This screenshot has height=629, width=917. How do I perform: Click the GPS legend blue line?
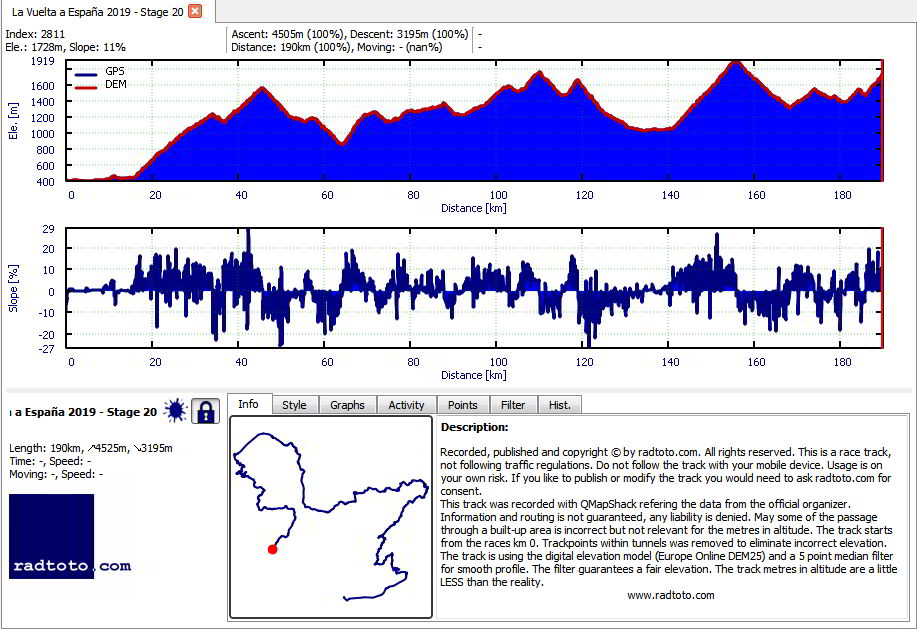(x=86, y=74)
